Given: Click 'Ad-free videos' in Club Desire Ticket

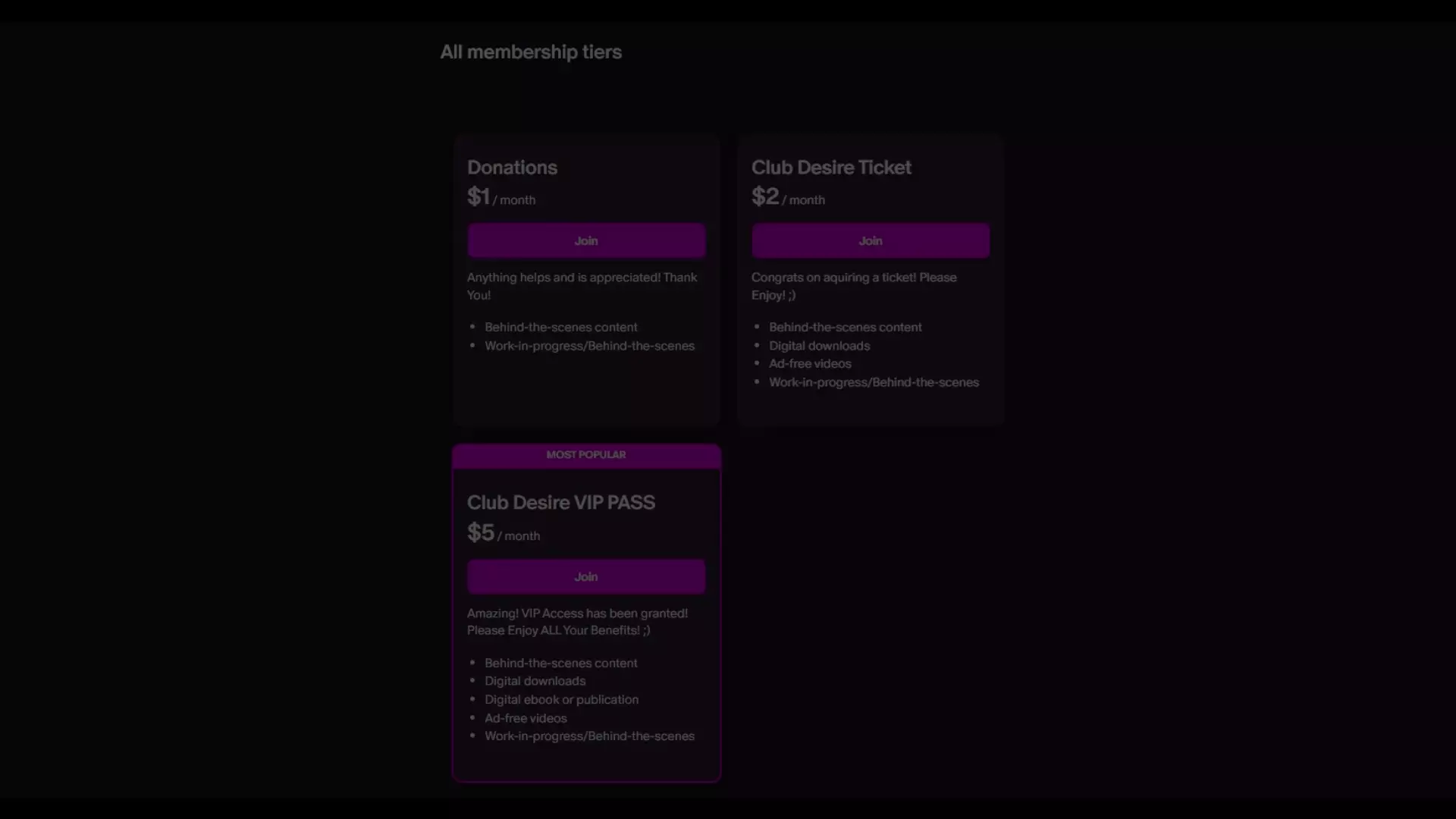Looking at the screenshot, I should pos(810,364).
